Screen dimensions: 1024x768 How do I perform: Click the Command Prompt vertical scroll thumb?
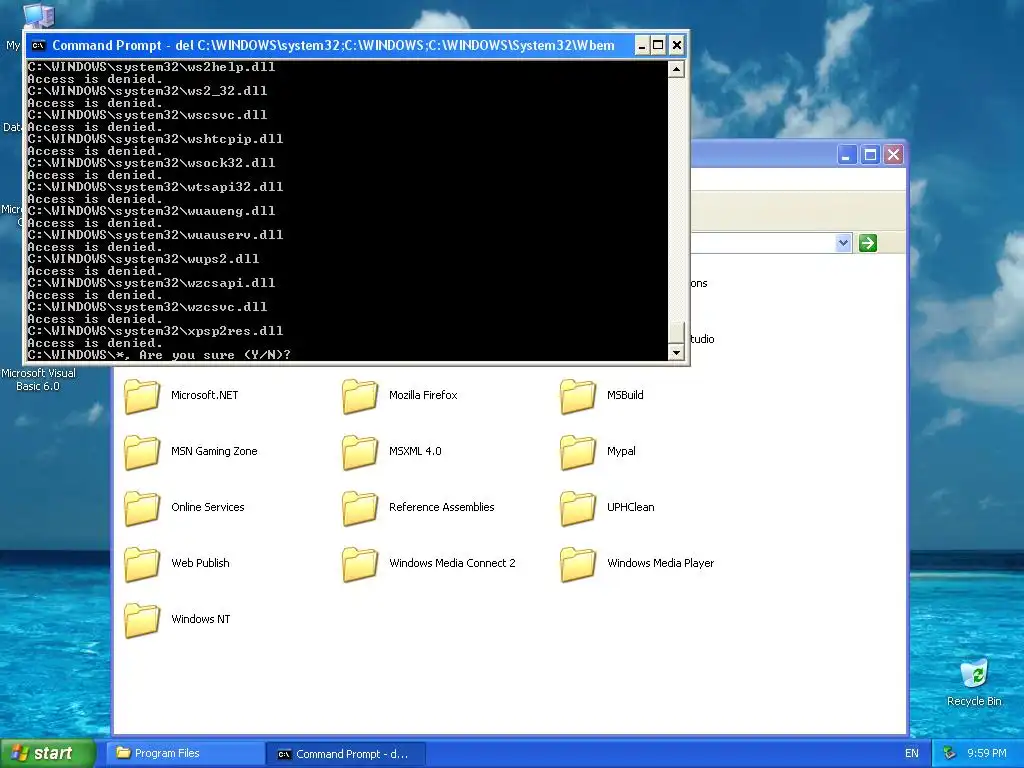[677, 332]
